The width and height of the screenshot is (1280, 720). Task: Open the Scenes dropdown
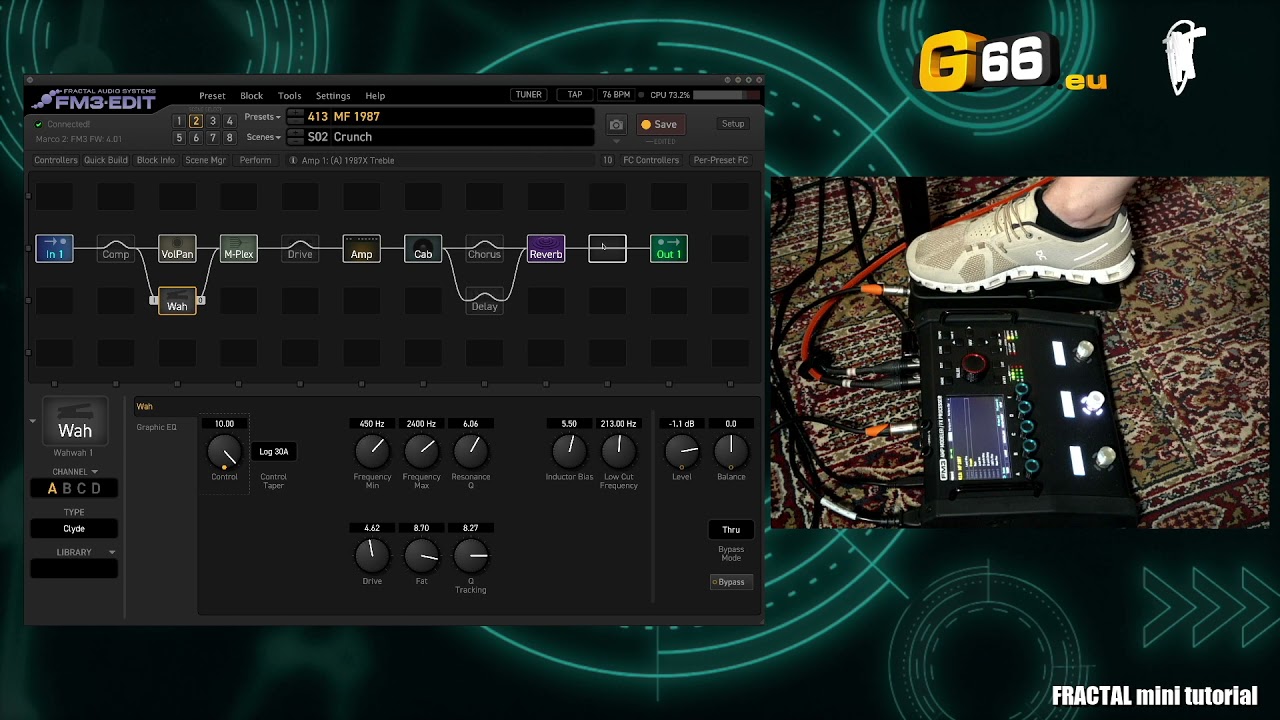[x=263, y=137]
